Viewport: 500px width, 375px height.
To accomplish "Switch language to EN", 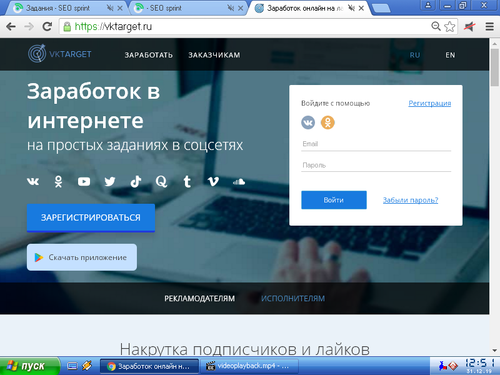I will point(450,55).
